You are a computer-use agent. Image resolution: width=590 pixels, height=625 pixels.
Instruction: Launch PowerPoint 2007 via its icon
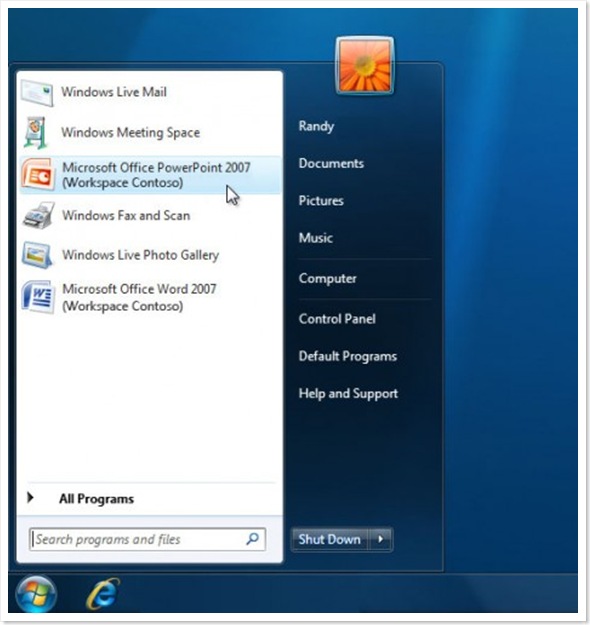pyautogui.click(x=38, y=174)
